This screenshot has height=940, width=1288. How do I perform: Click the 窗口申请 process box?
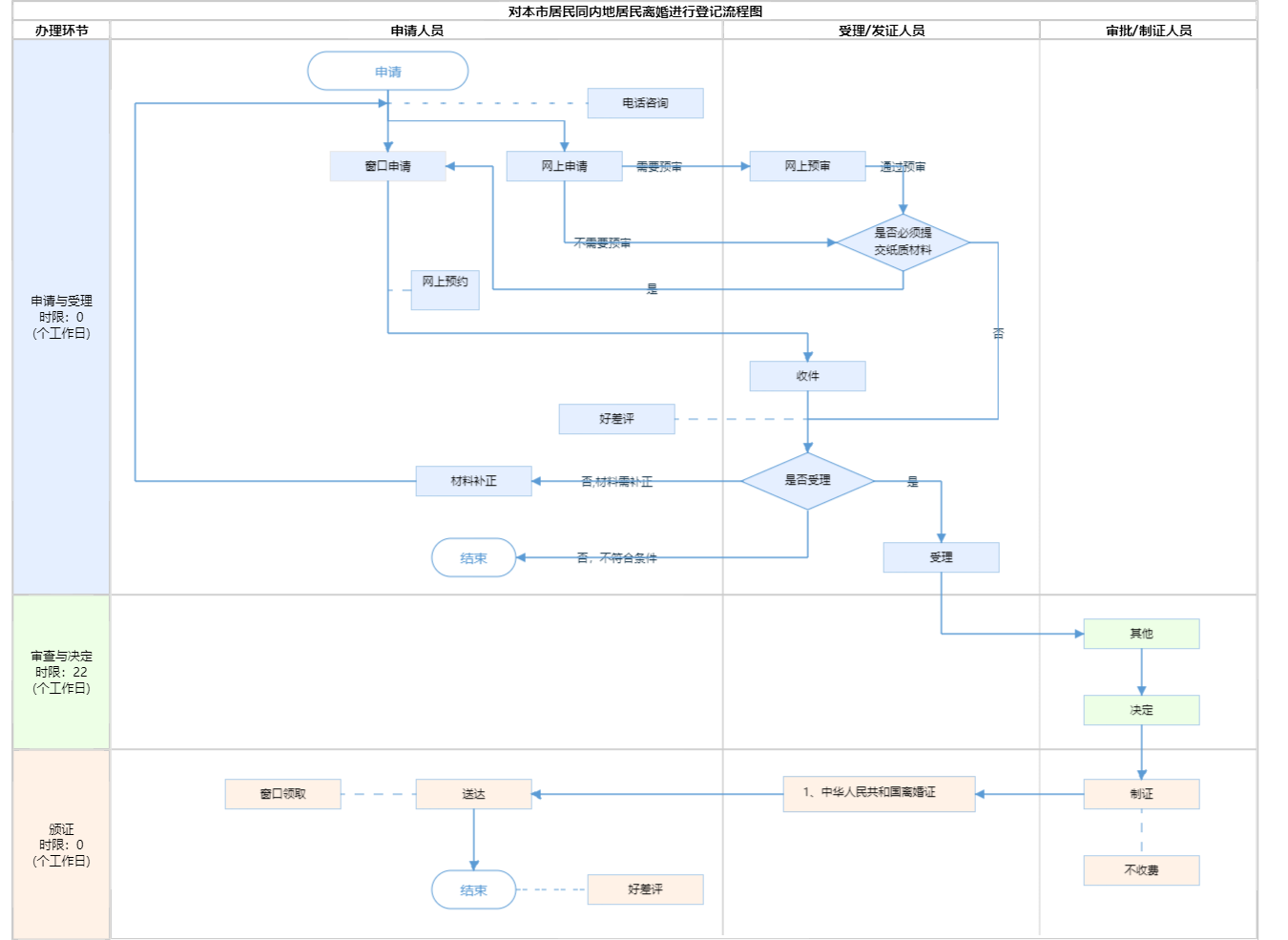pos(387,166)
